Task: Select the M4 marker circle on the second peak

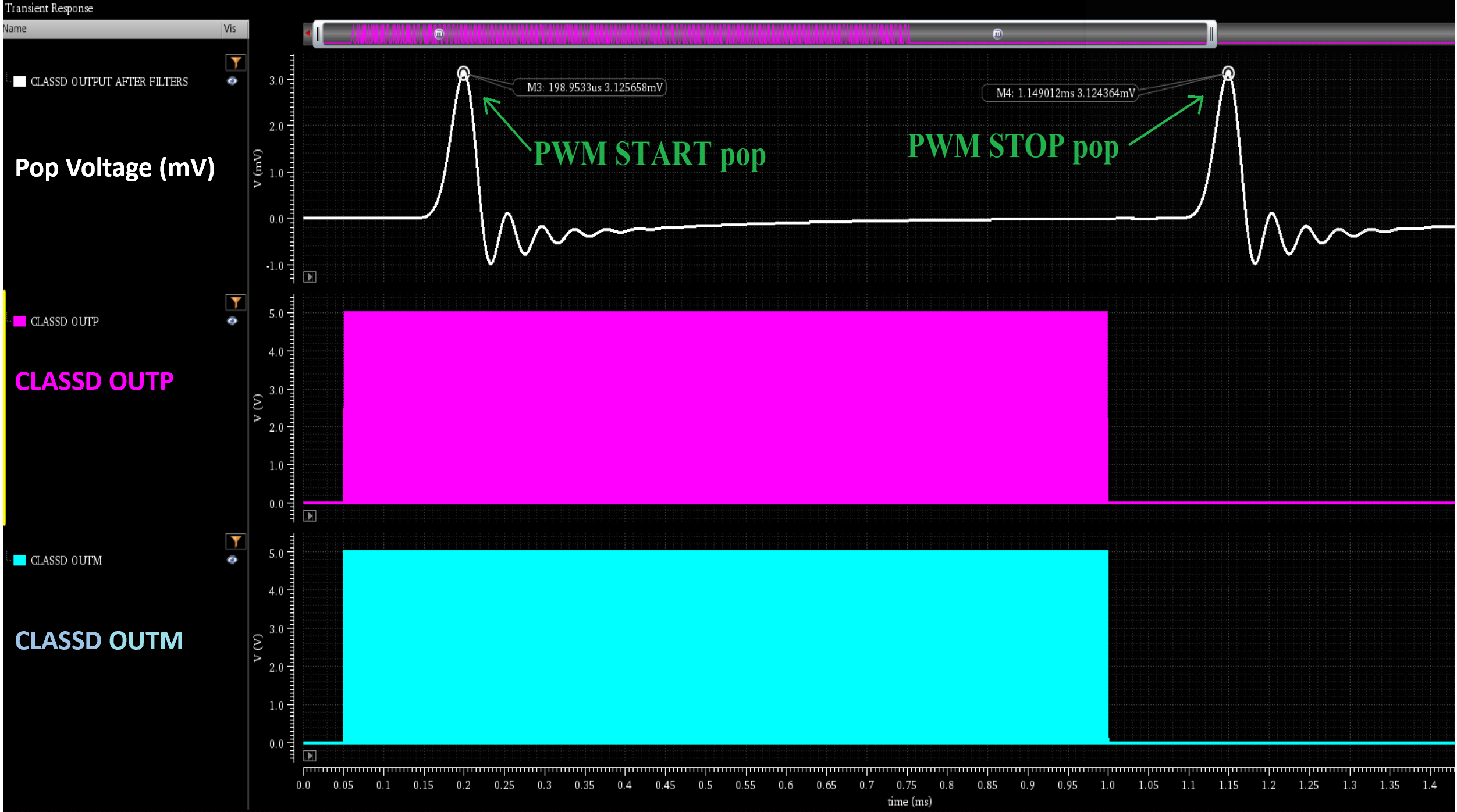Action: coord(1228,73)
